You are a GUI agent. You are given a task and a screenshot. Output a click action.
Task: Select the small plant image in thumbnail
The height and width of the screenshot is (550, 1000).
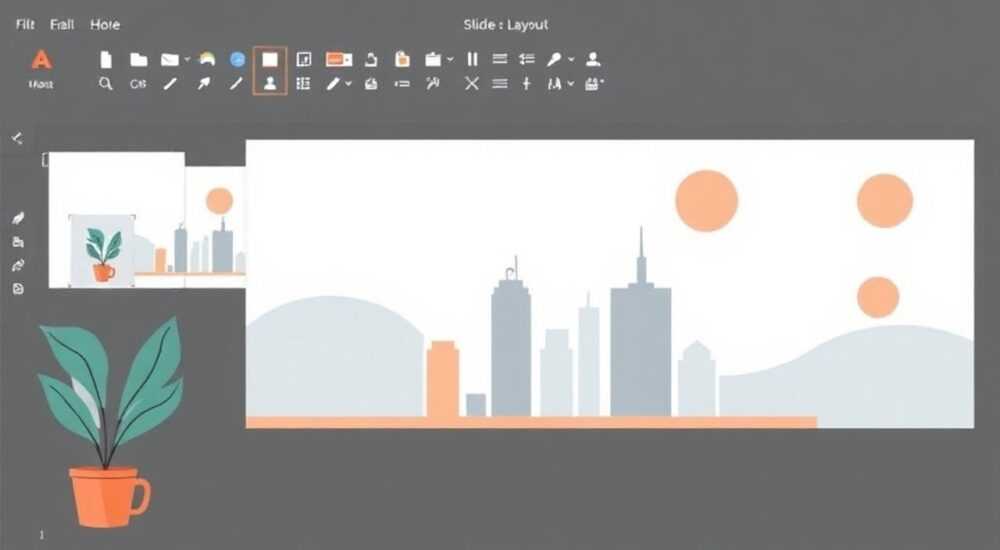[103, 251]
